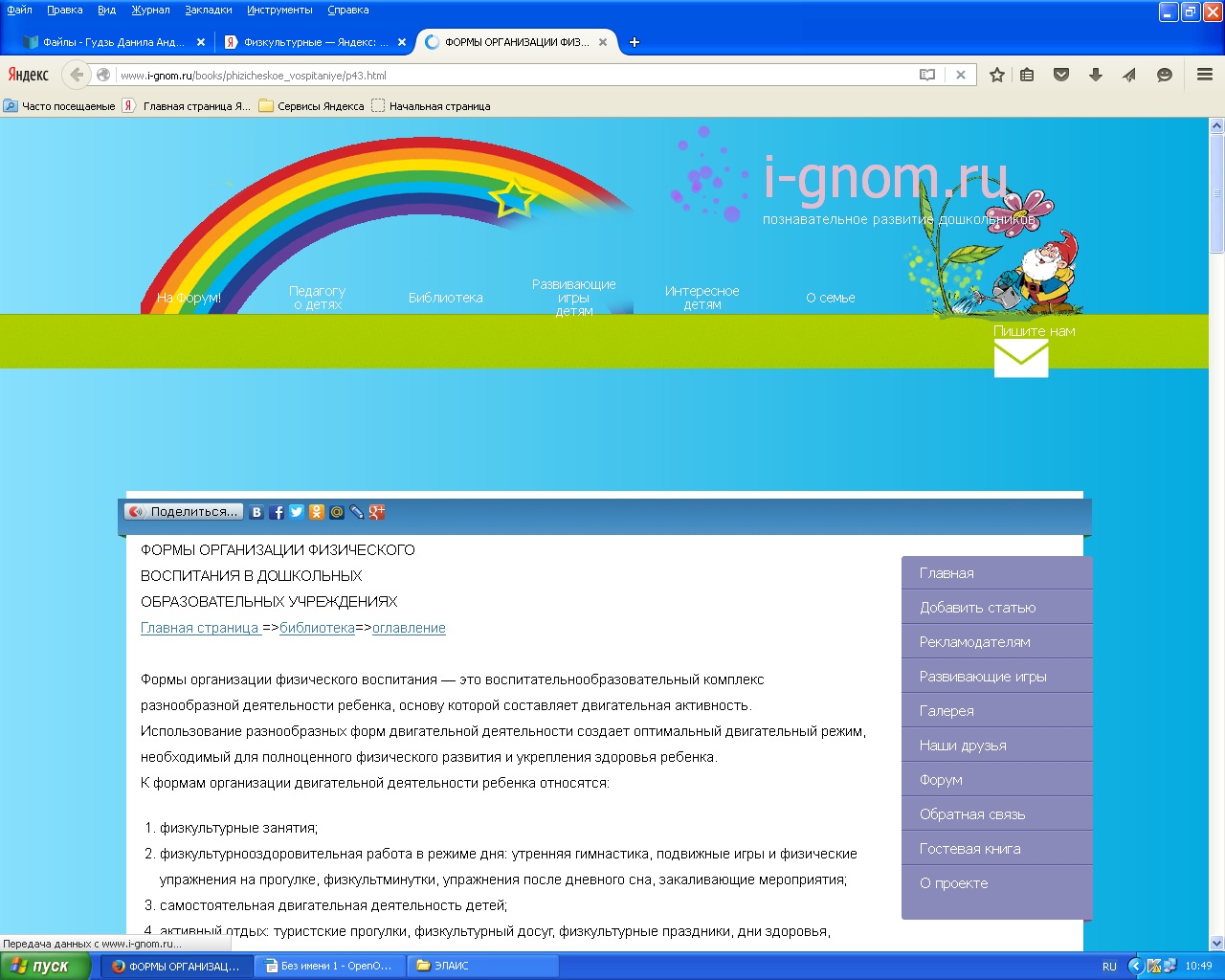Viewport: 1225px width, 980px height.
Task: Close the ФОРМЫ ОРГАНИЗАЦИИ ФИЗ tab
Action: tap(603, 42)
